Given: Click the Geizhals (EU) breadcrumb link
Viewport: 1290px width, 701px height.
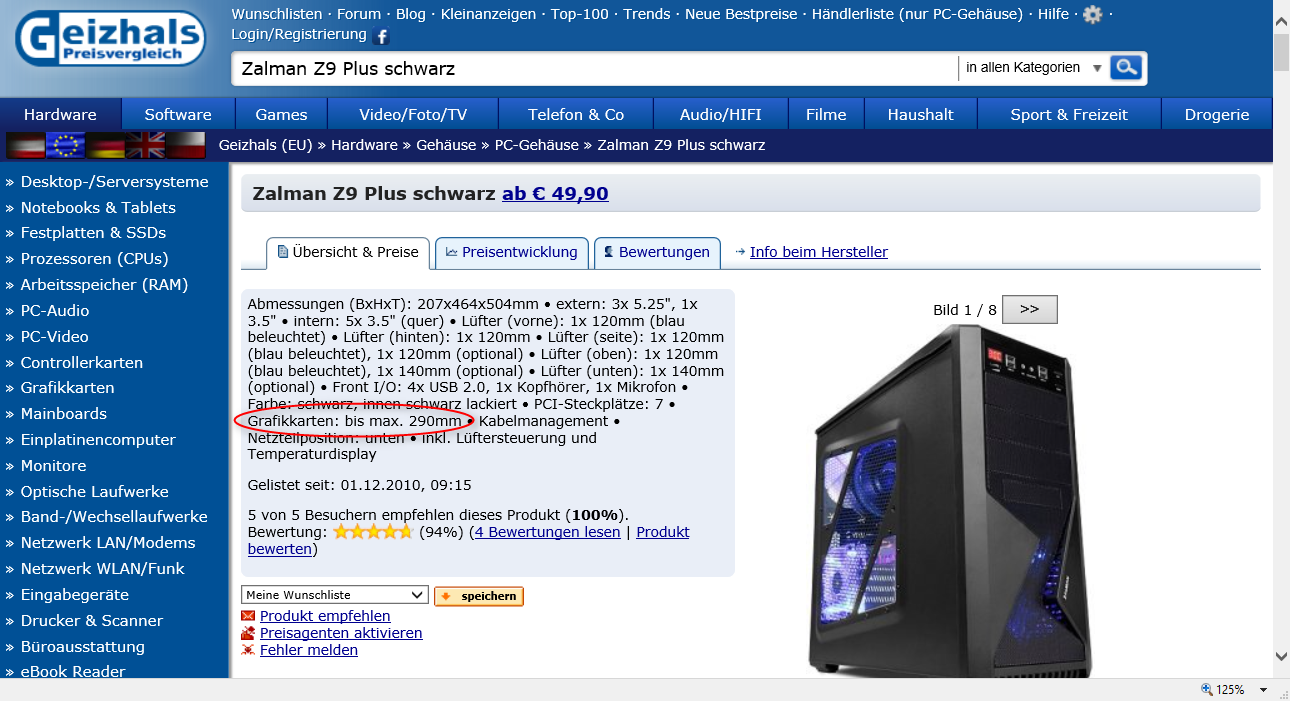Looking at the screenshot, I should tap(266, 145).
